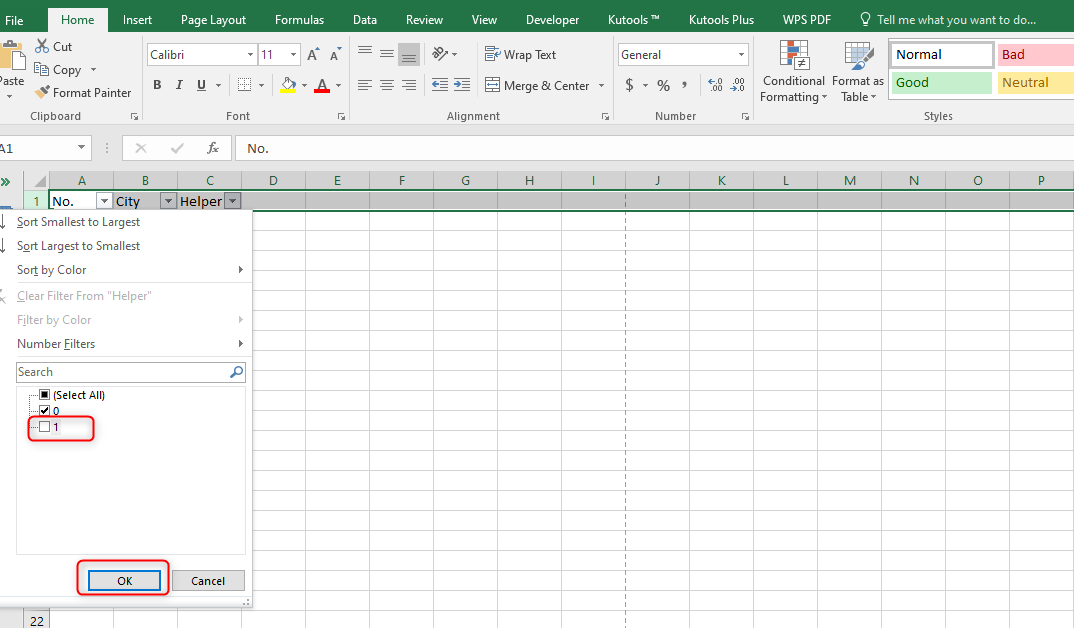Screen dimensions: 1074x628
Task: Apply bold formatting
Action: click(x=157, y=85)
